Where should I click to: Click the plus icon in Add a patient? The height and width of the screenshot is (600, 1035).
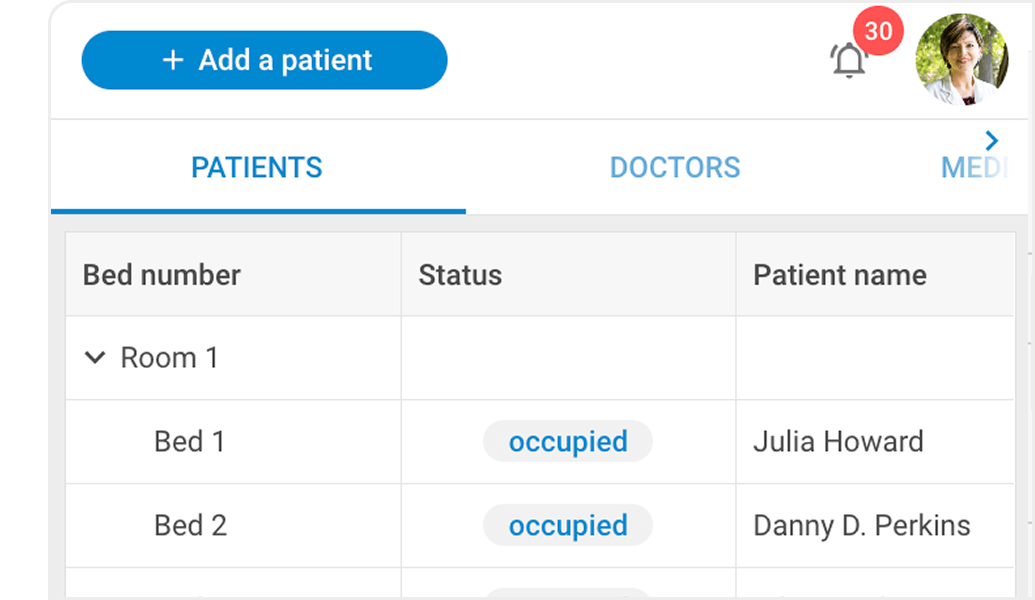click(173, 60)
